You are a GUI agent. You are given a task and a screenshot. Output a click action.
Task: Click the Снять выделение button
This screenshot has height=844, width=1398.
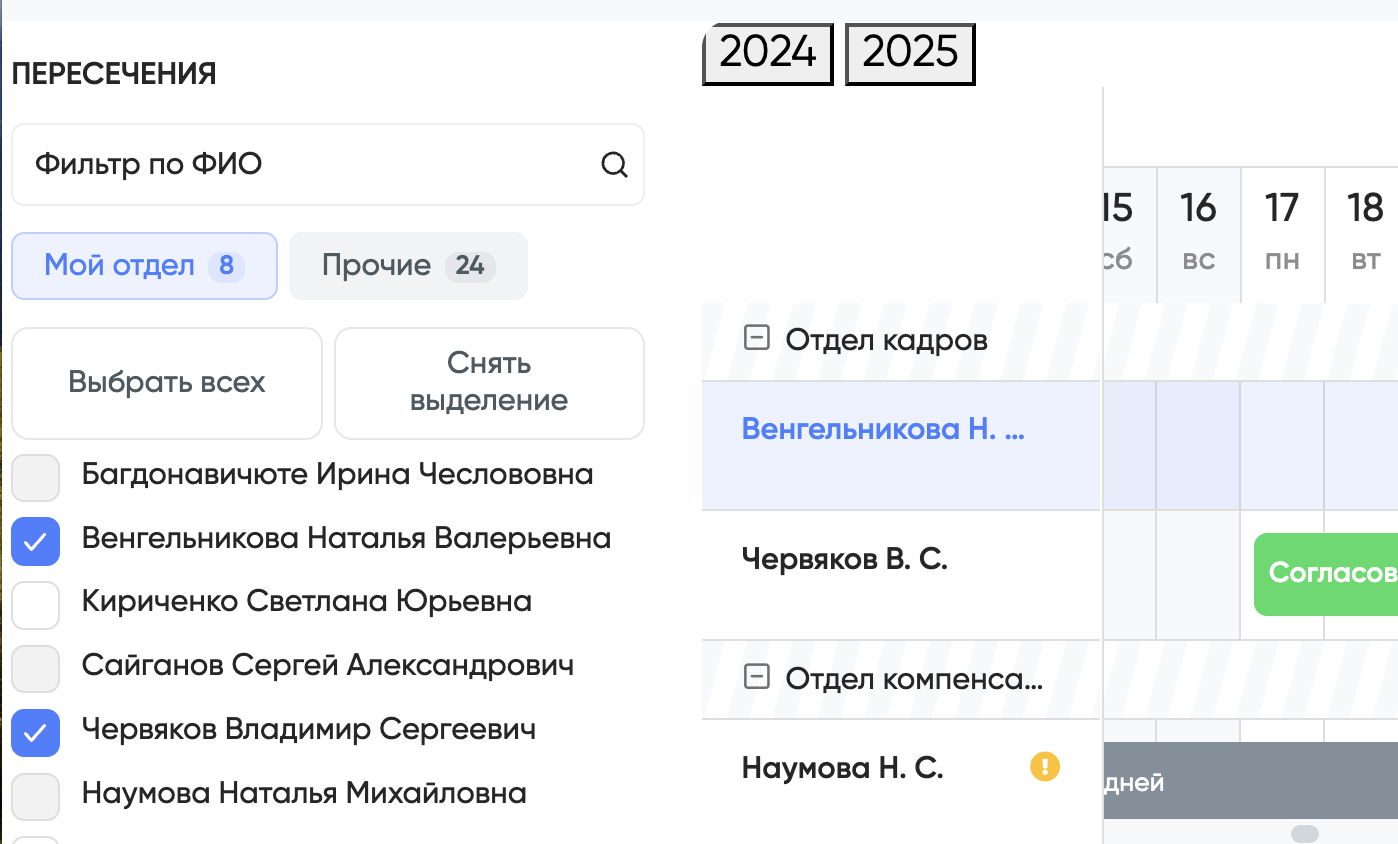click(489, 383)
